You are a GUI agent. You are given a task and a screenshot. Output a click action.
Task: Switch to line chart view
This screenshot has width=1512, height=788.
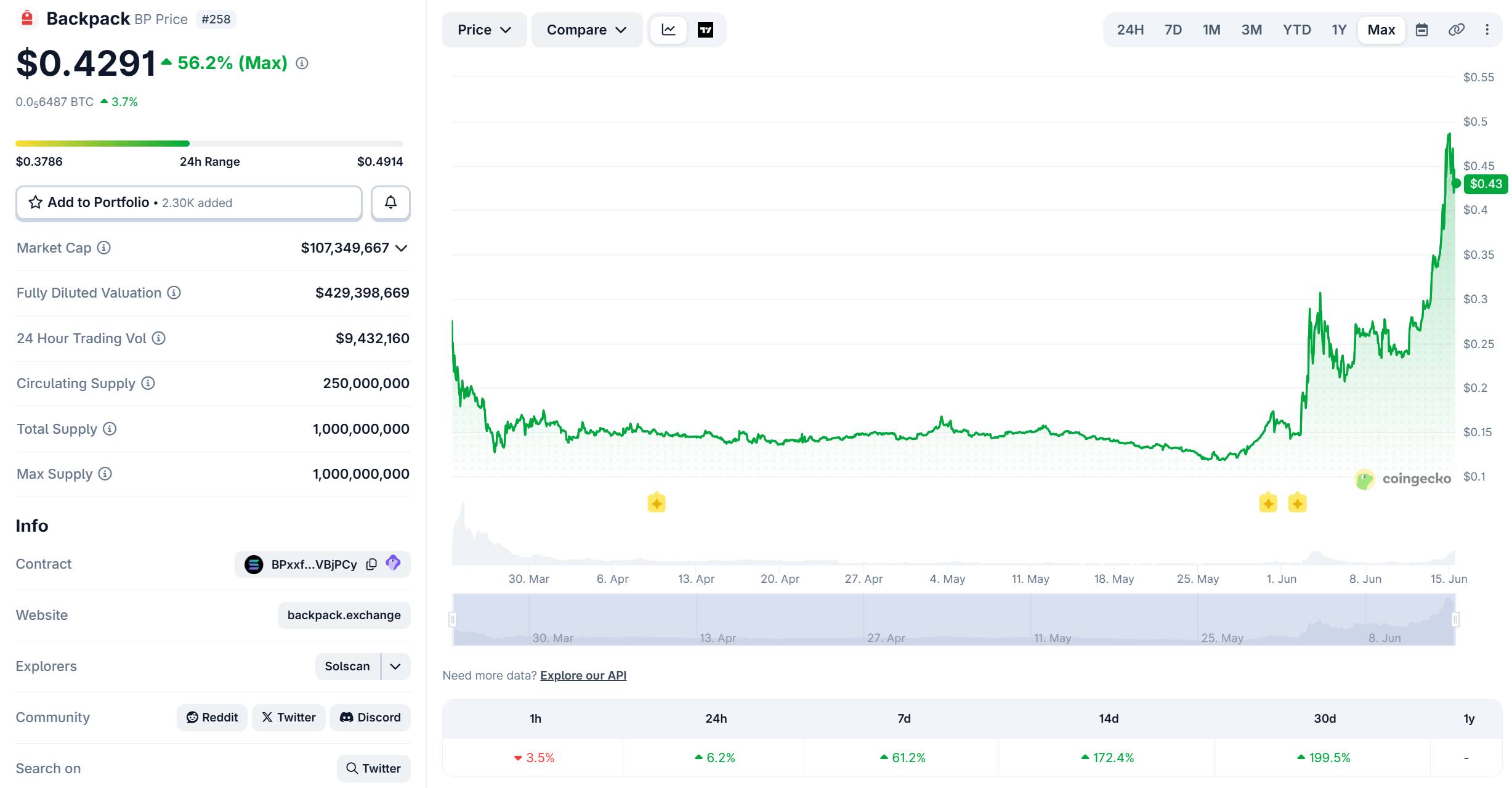pyautogui.click(x=669, y=30)
